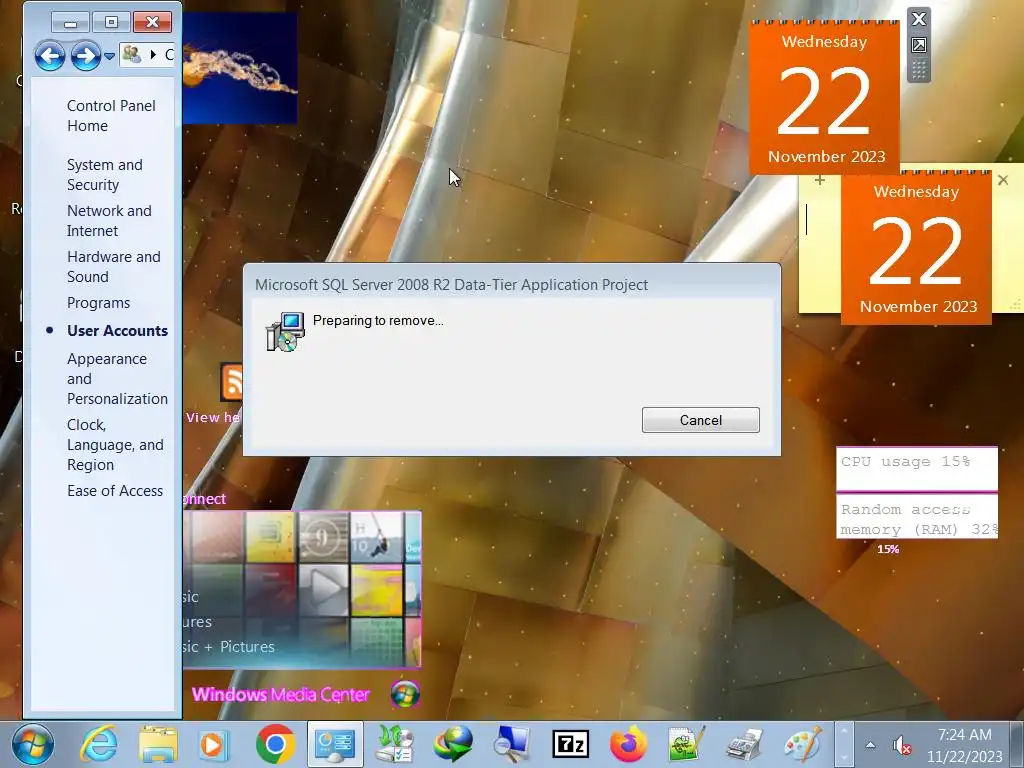The image size is (1024, 768).
Task: Launch 7-Zip from the taskbar
Action: coord(570,744)
